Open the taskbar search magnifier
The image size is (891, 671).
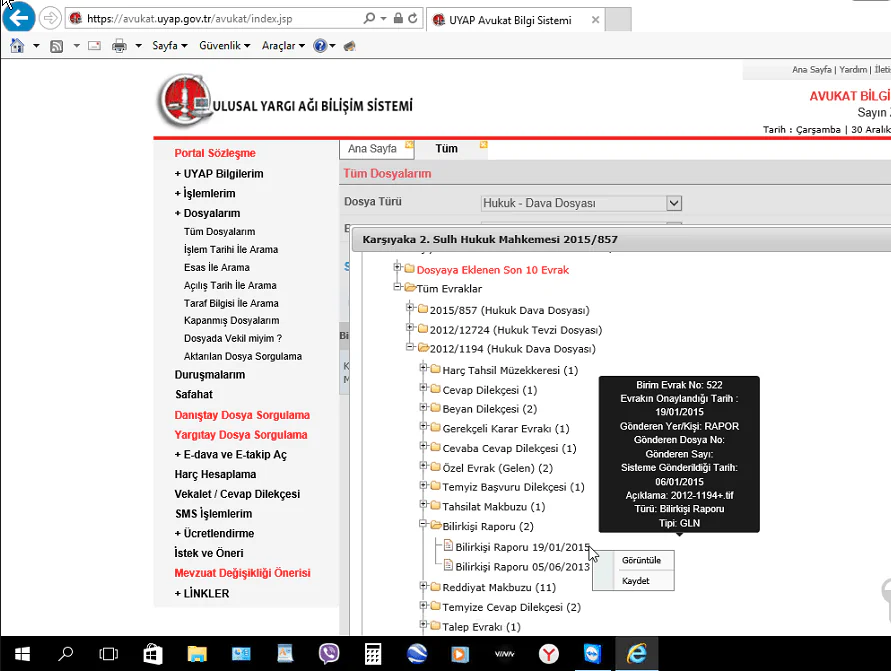coord(65,654)
